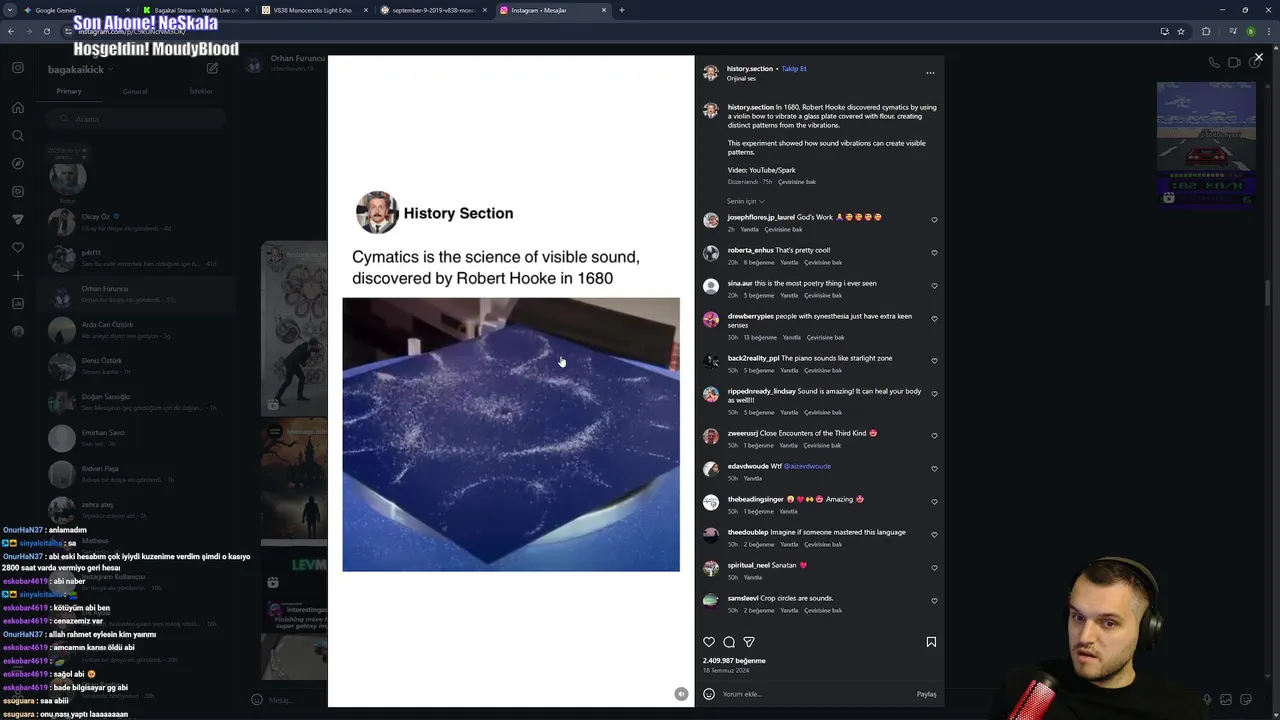Follow history.section via 'Takip Et'
This screenshot has height=720, width=1280.
pyautogui.click(x=794, y=69)
